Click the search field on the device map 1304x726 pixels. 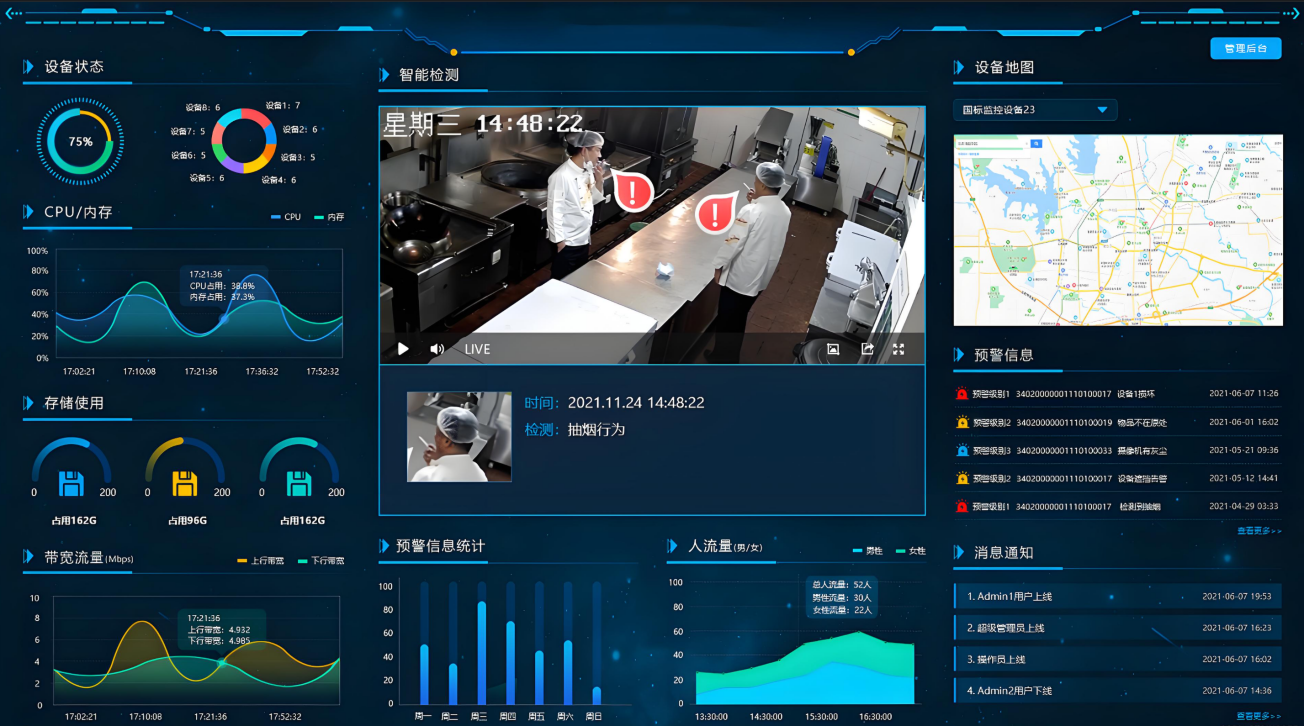point(992,144)
